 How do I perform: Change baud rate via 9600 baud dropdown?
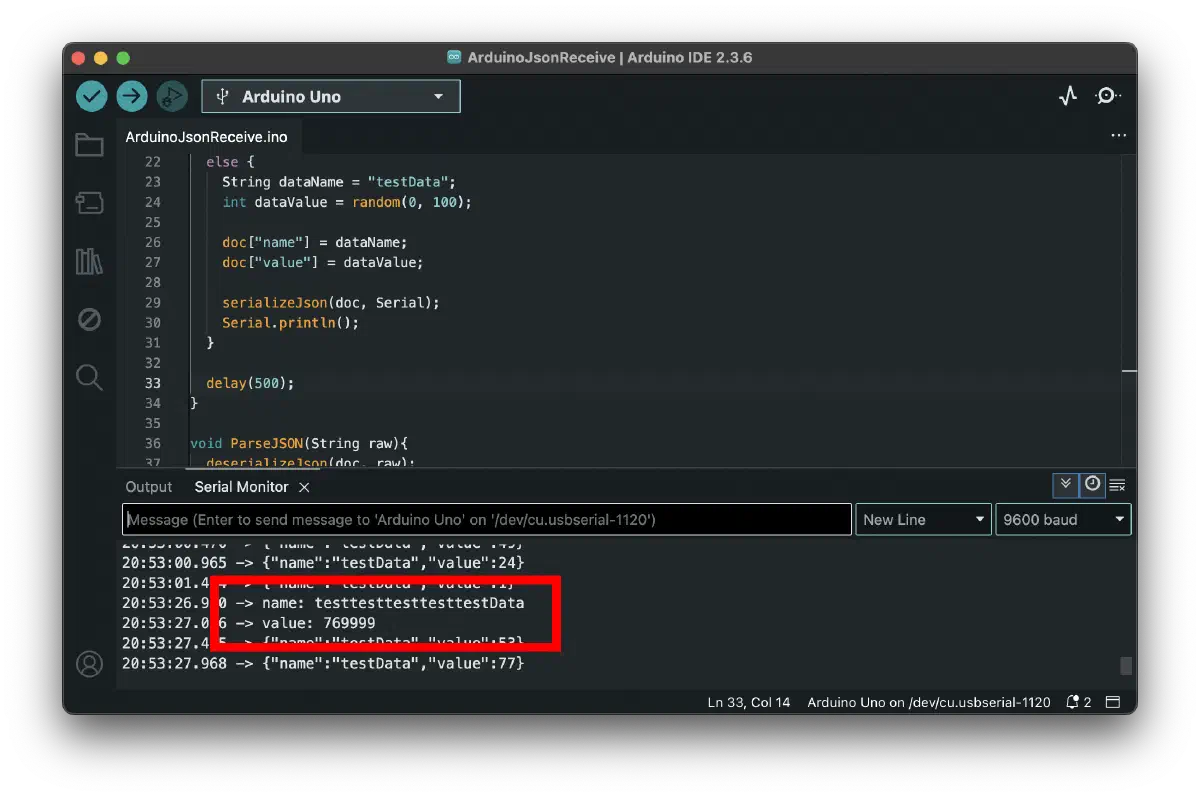(x=1062, y=519)
